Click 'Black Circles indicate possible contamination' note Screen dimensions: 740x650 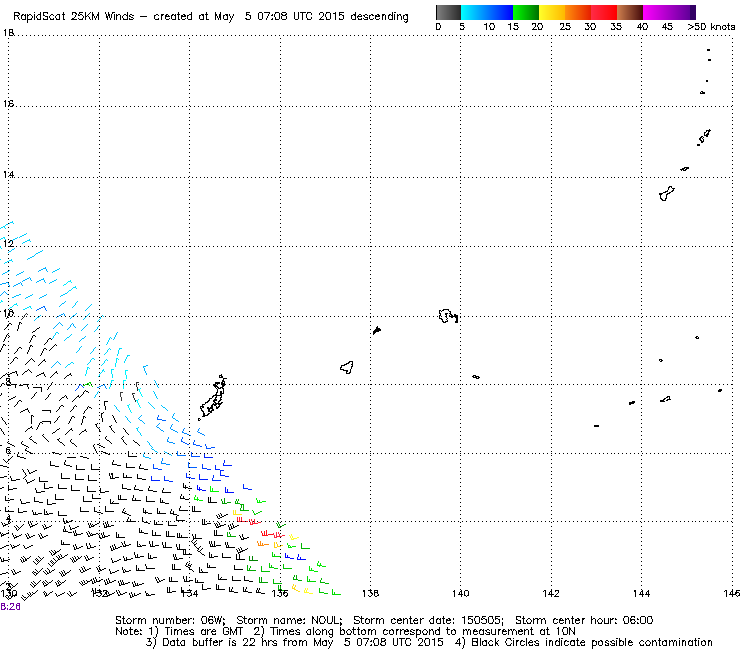[592, 642]
